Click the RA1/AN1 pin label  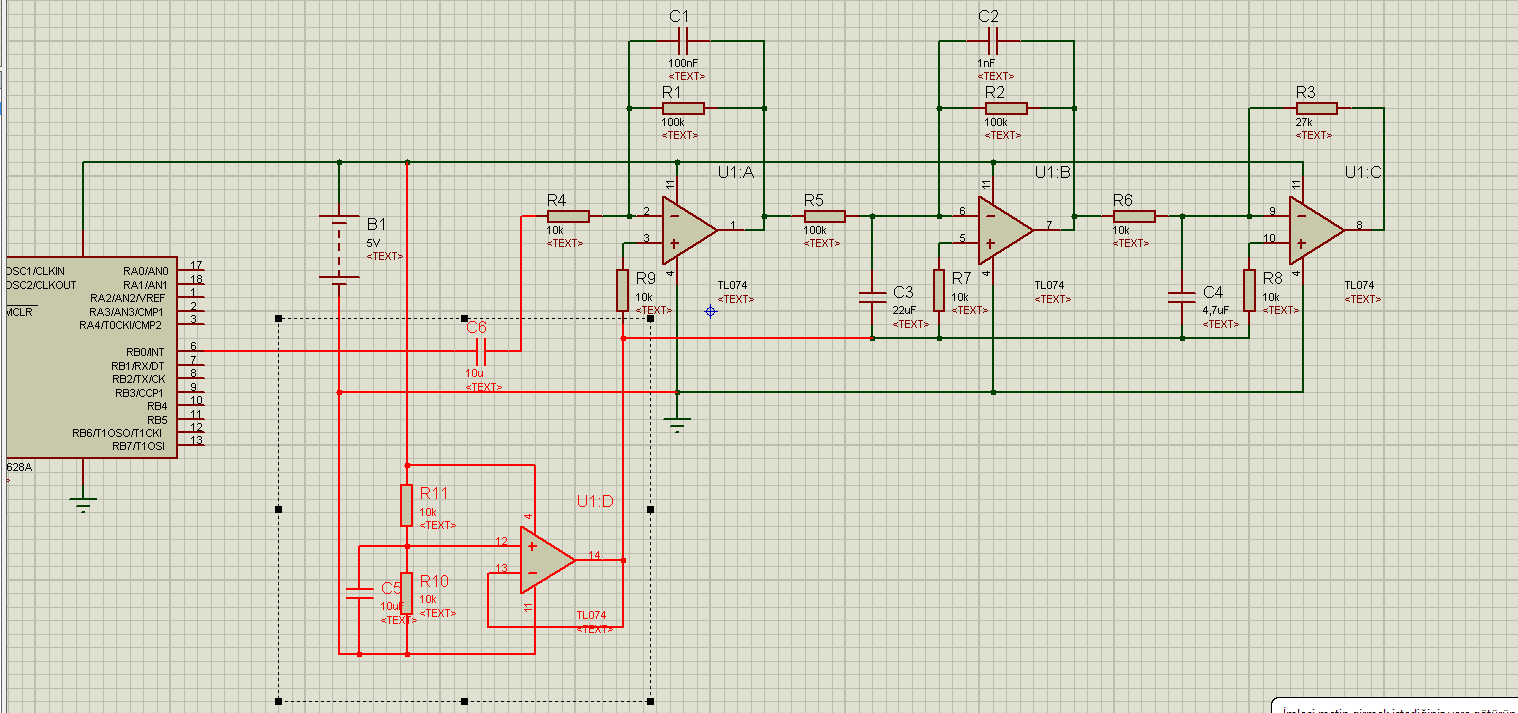pyautogui.click(x=146, y=284)
